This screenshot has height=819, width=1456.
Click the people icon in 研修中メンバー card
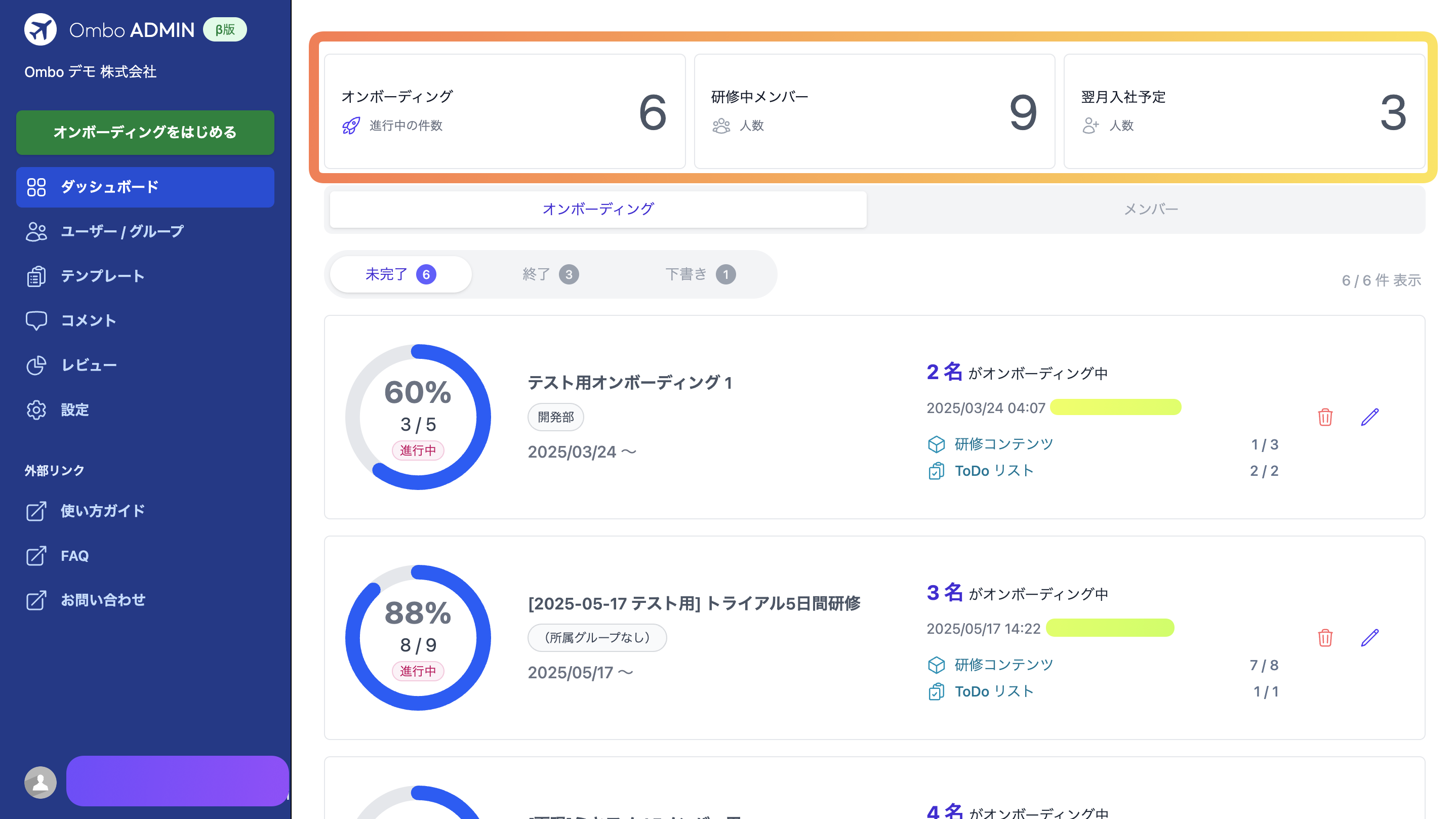[x=721, y=126]
